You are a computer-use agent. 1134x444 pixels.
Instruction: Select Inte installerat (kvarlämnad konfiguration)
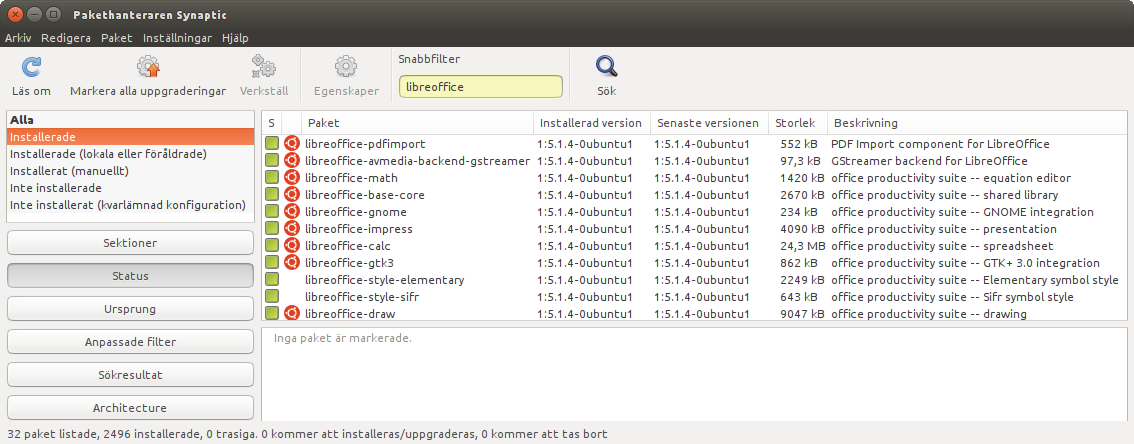[130, 205]
